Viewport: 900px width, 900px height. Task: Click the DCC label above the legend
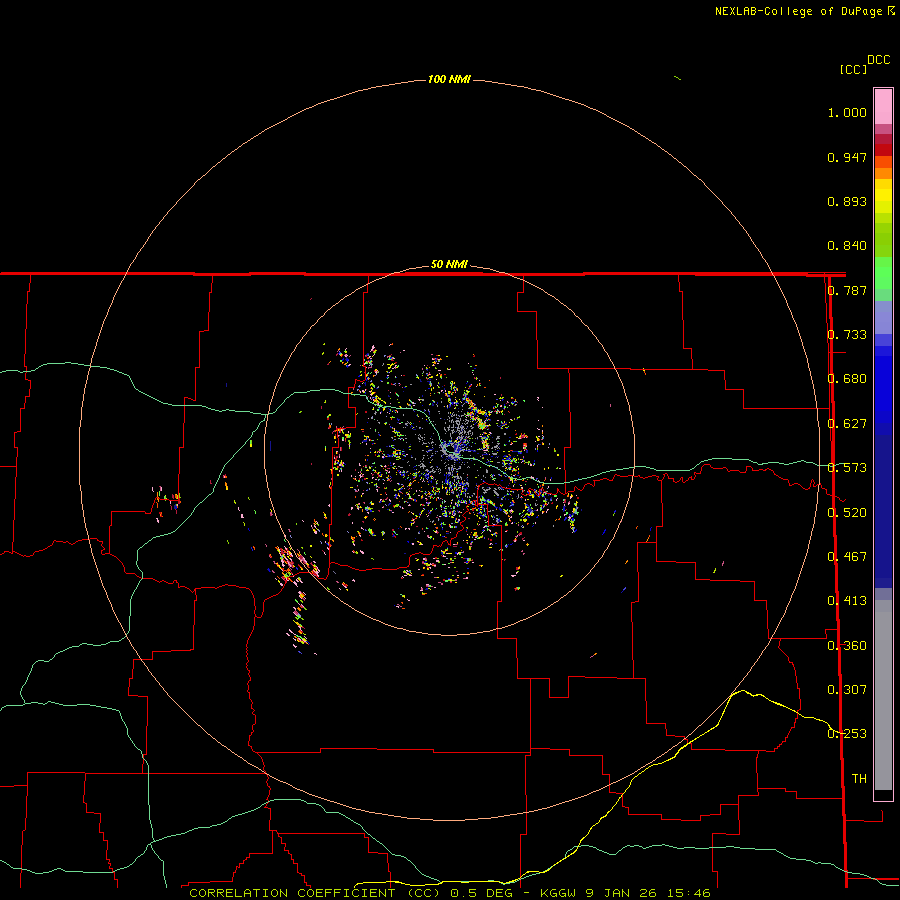(879, 60)
